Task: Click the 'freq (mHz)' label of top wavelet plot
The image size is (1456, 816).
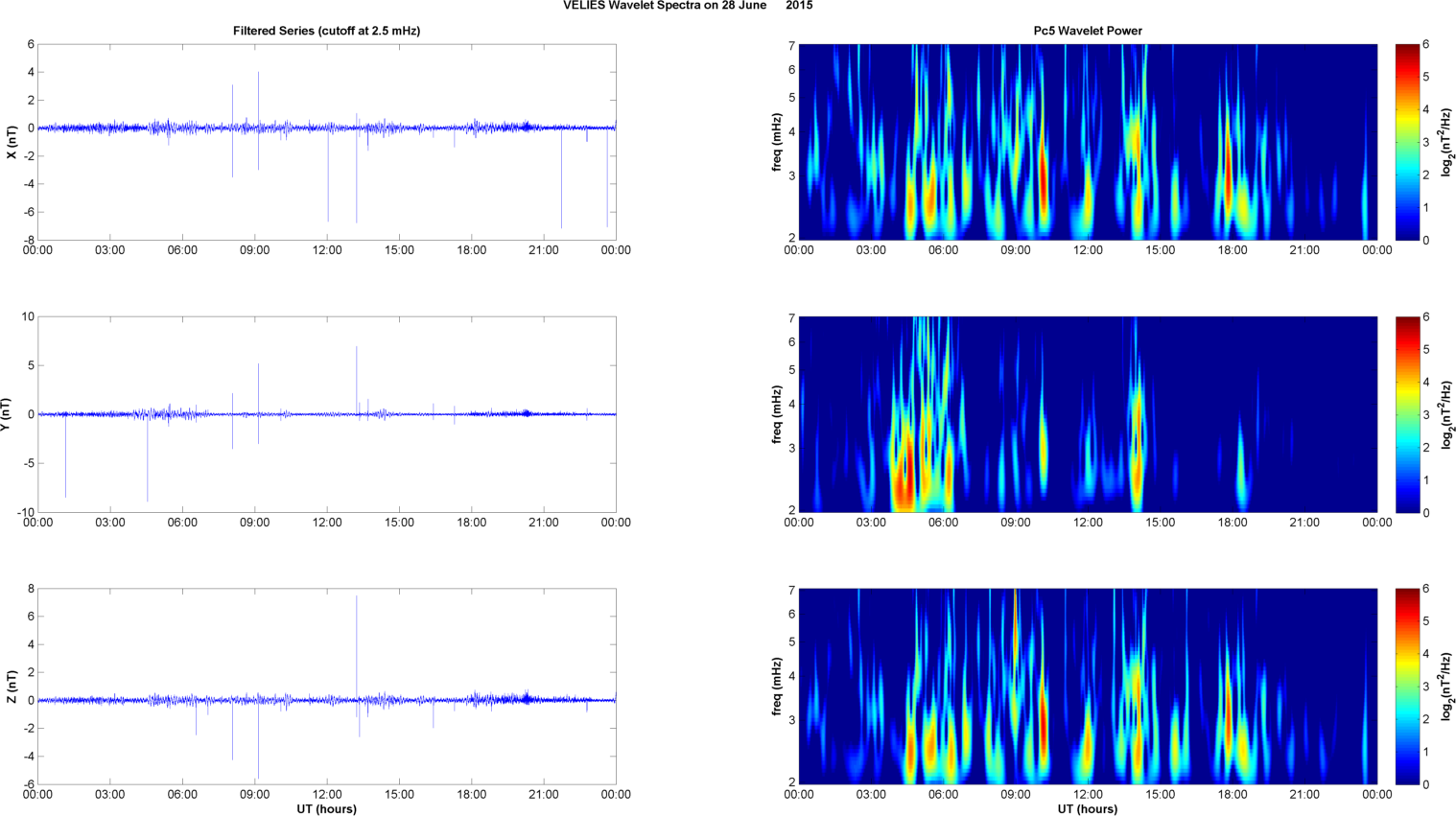Action: point(777,142)
